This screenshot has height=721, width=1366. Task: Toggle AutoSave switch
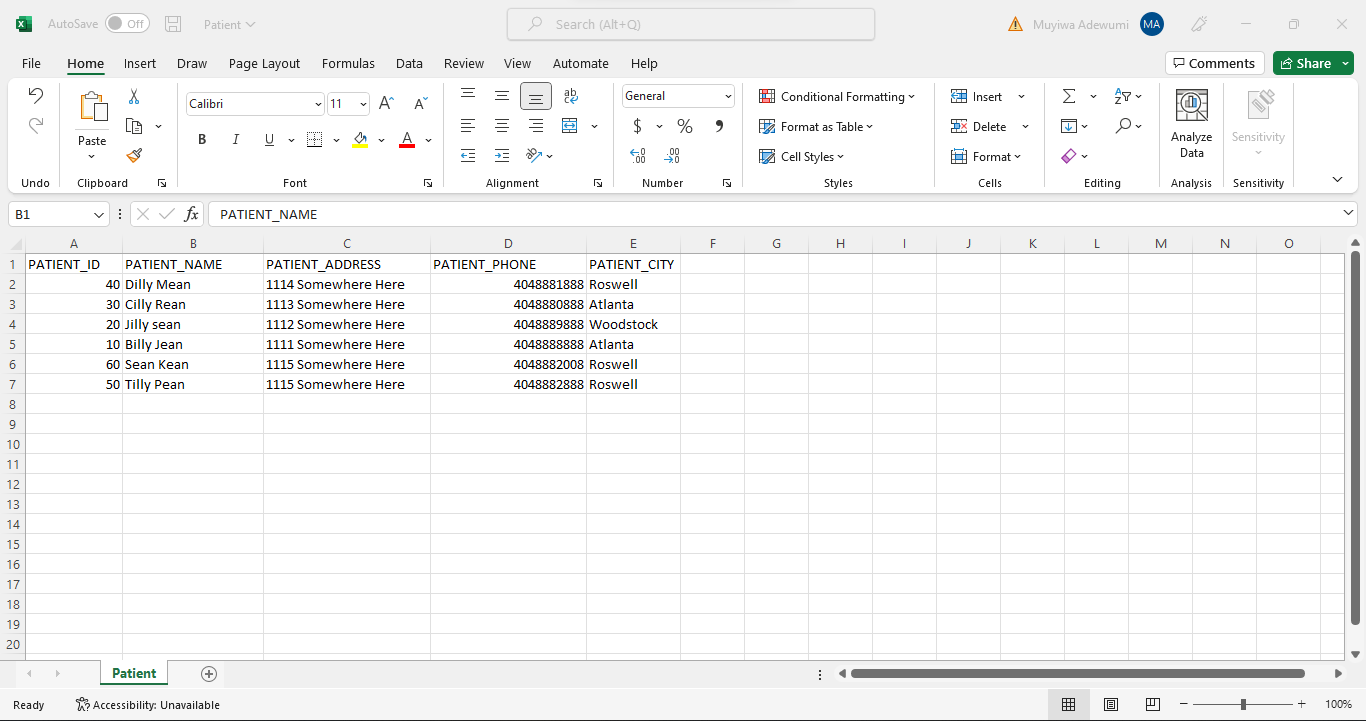coord(127,24)
